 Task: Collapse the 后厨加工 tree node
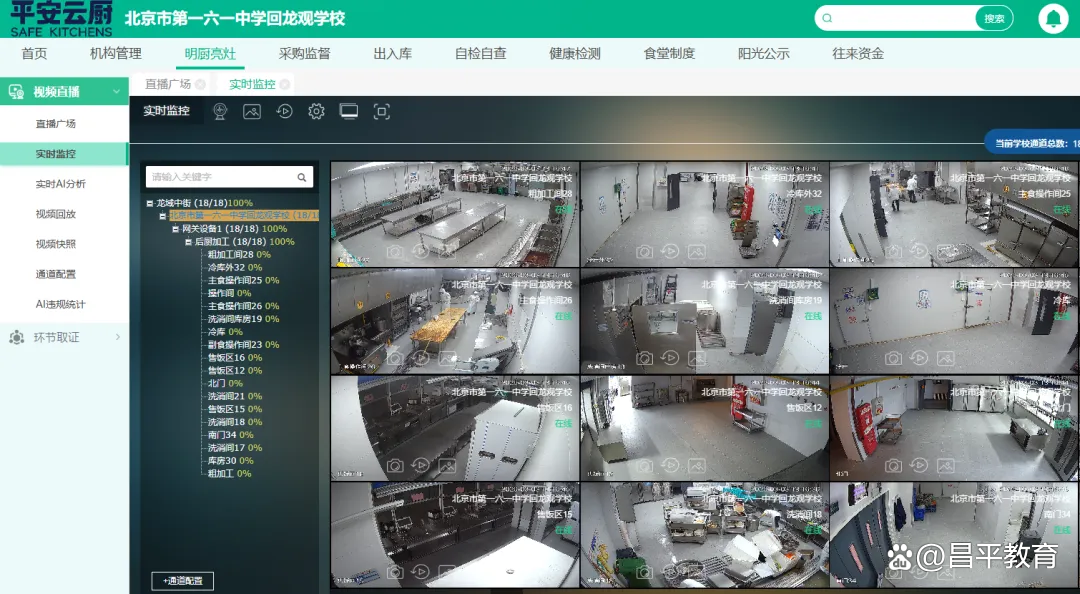(187, 242)
